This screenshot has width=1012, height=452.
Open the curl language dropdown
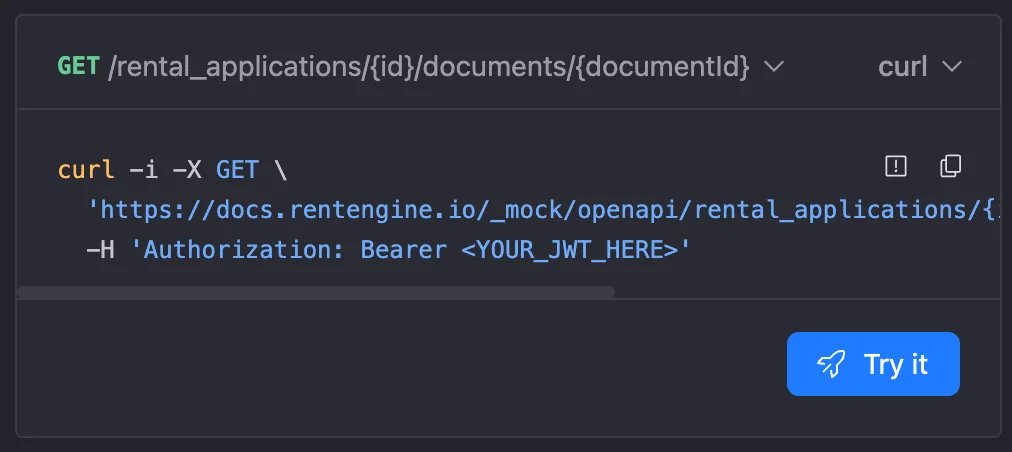coord(920,67)
